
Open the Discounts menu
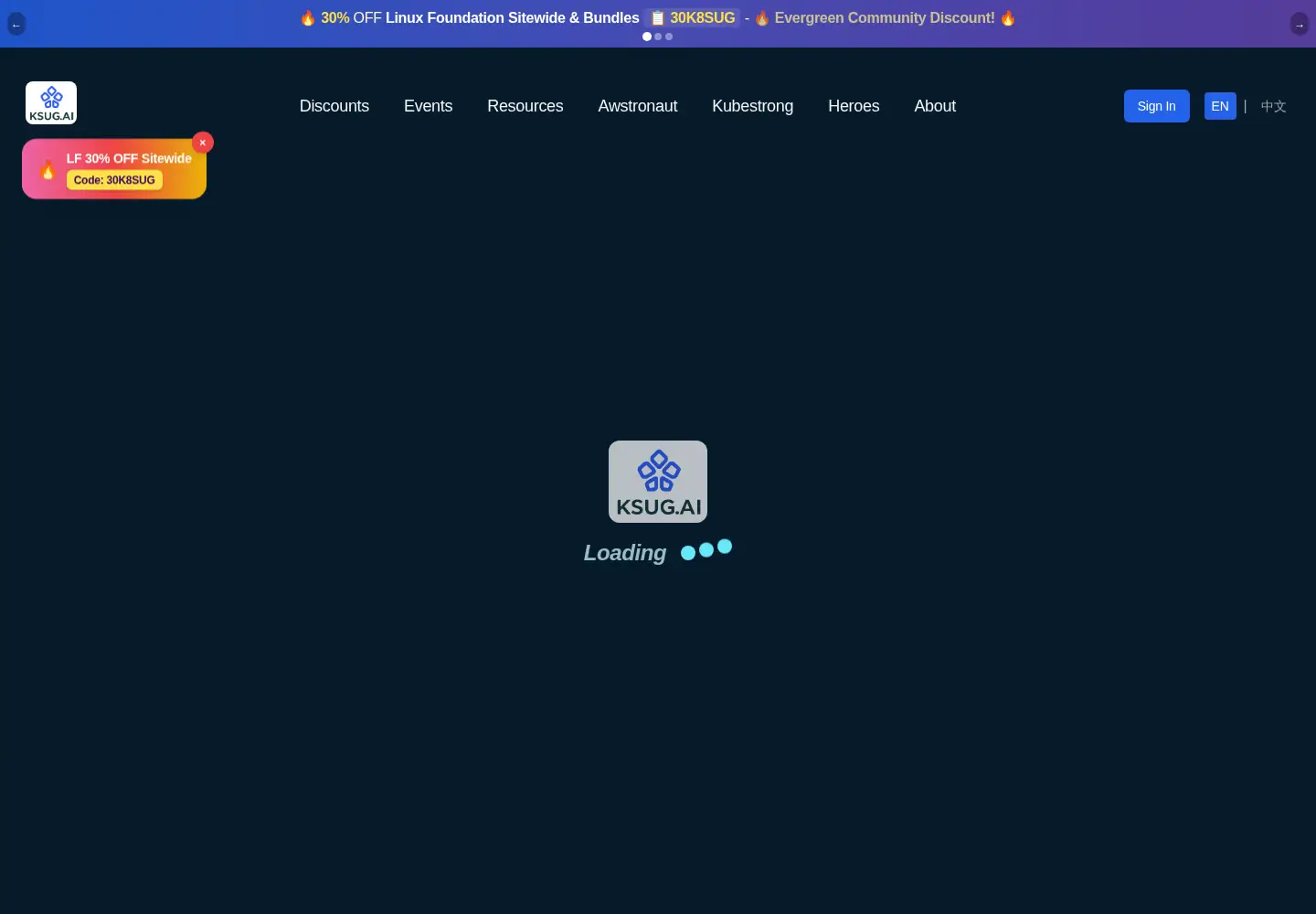click(x=334, y=106)
